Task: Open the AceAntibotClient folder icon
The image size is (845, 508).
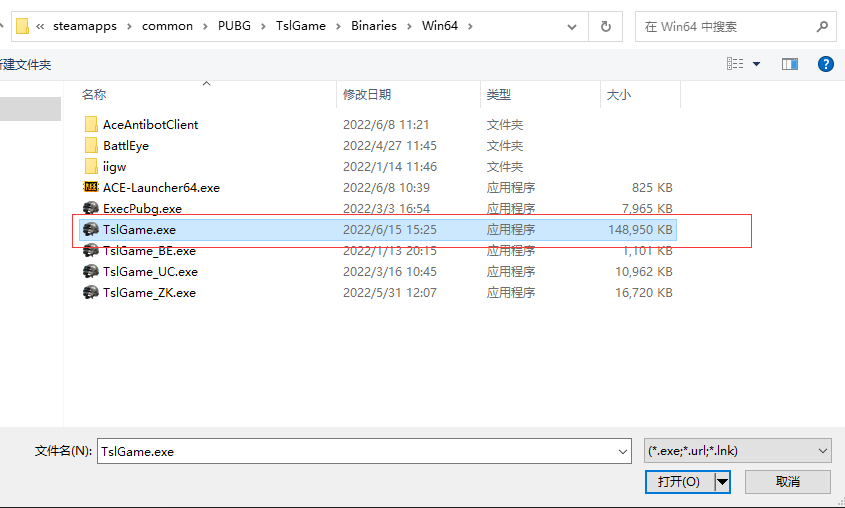Action: pyautogui.click(x=91, y=124)
